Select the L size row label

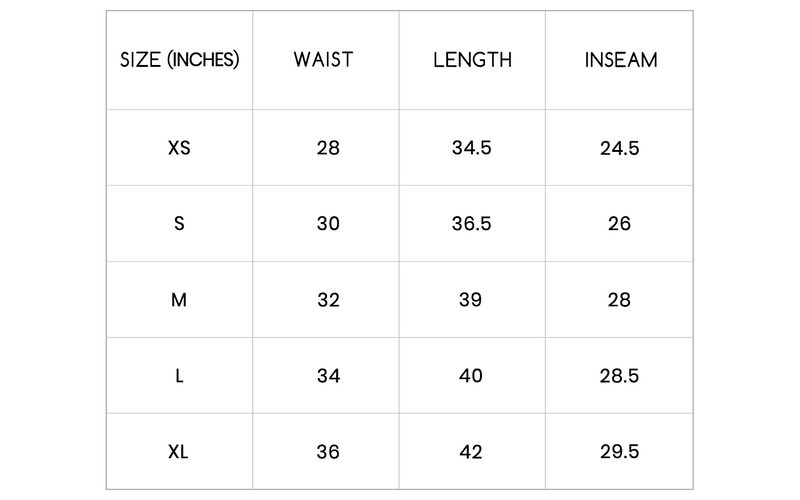click(x=179, y=376)
